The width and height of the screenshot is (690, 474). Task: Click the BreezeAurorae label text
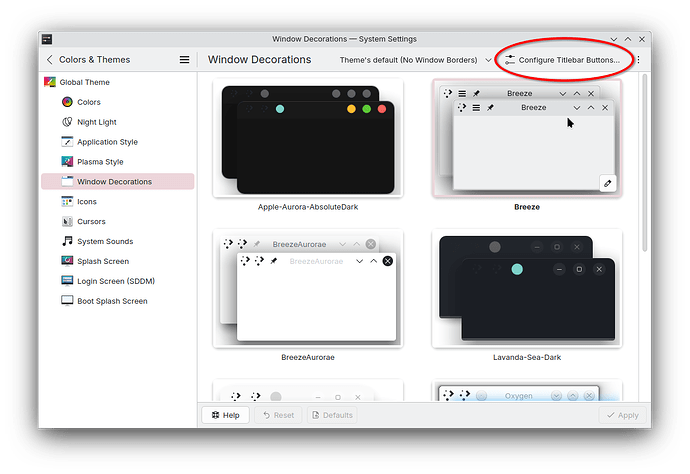click(308, 357)
